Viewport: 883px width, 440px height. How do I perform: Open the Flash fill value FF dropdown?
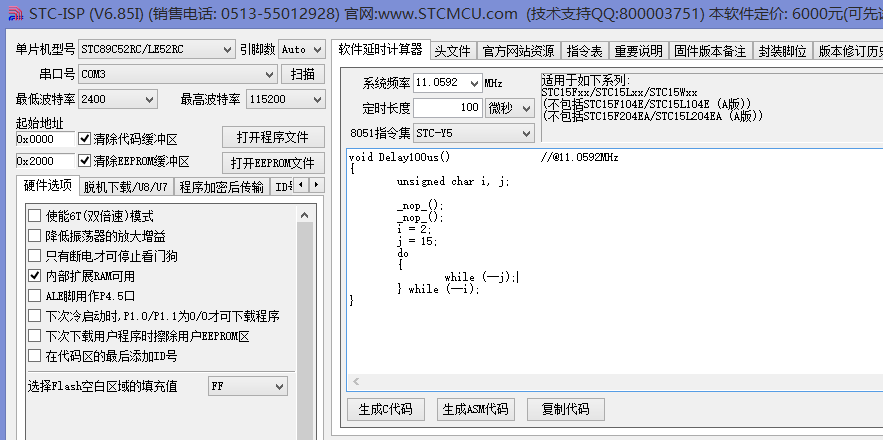click(x=248, y=386)
